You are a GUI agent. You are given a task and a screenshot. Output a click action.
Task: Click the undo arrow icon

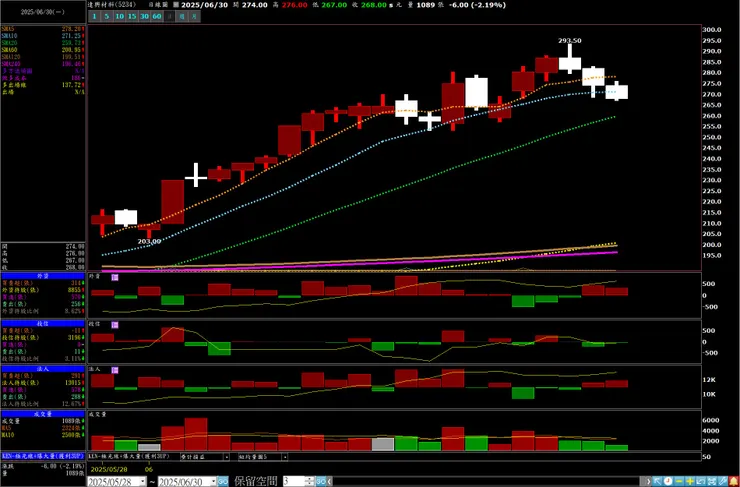[x=700, y=481]
